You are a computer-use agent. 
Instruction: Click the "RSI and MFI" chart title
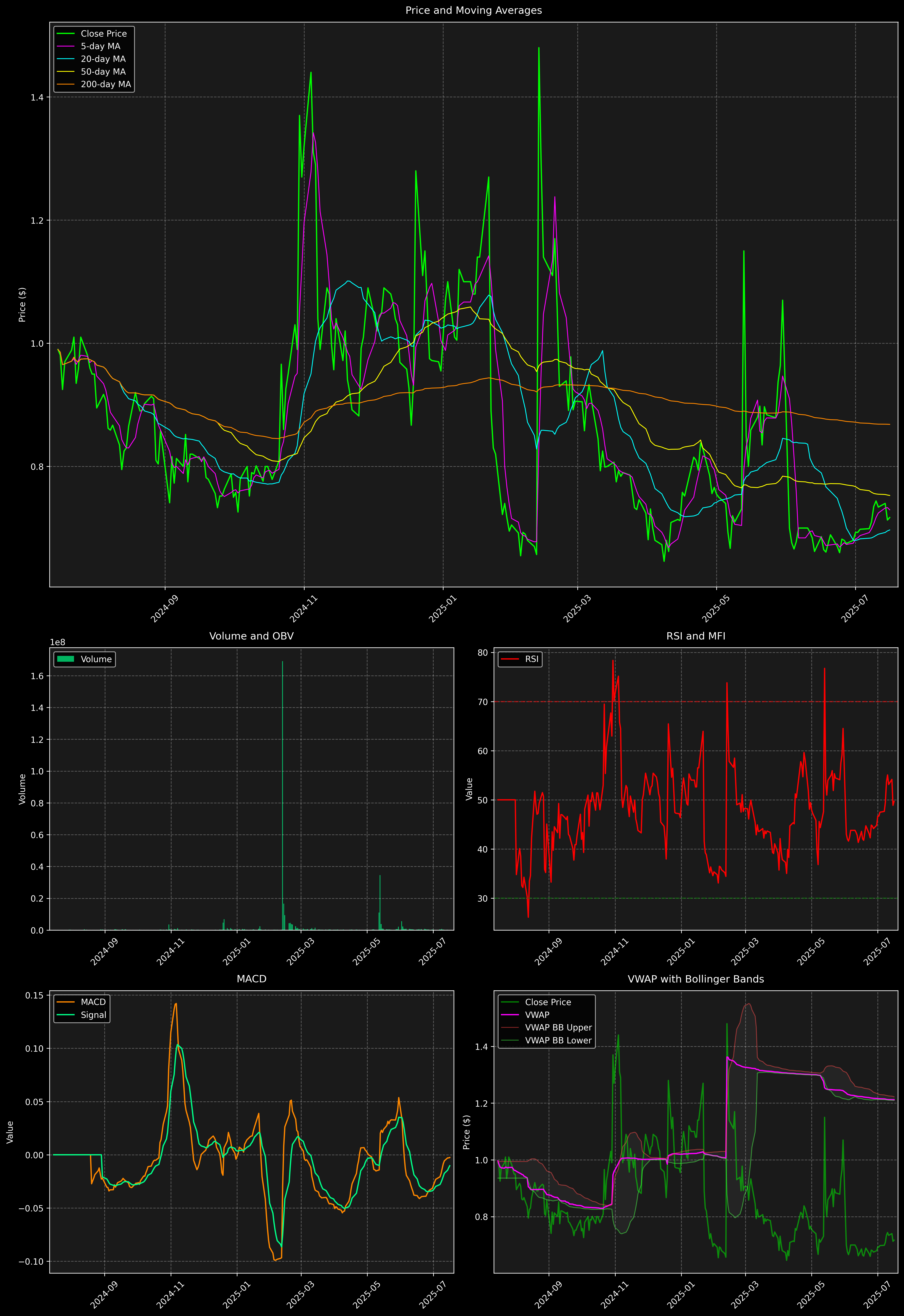pos(695,636)
